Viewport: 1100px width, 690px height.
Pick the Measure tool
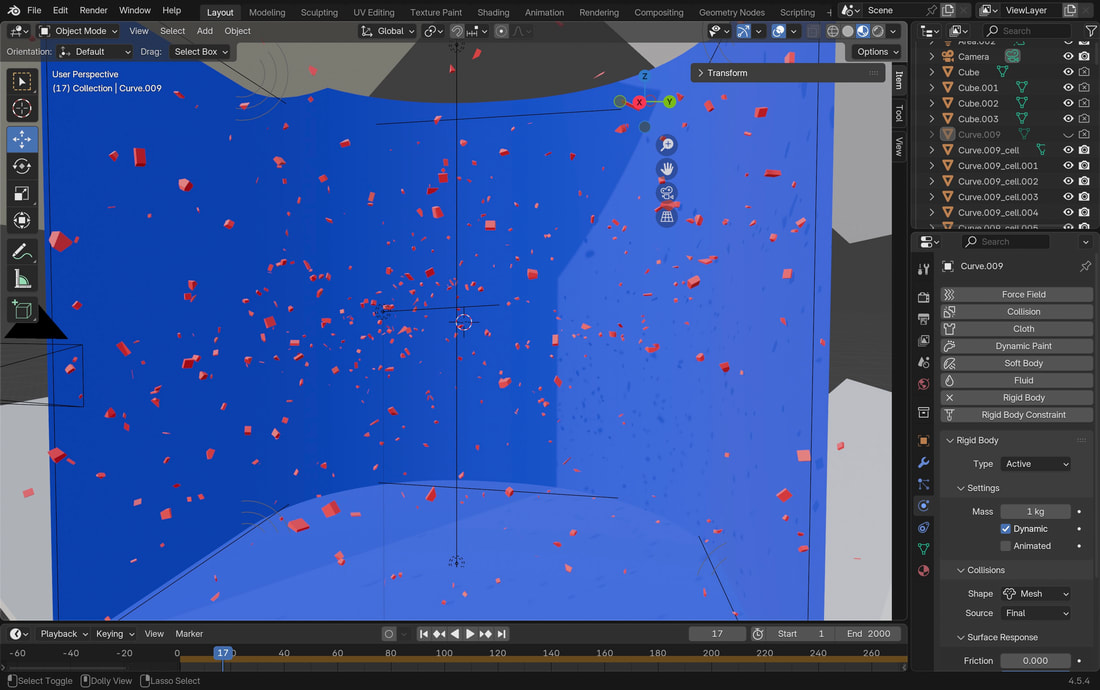pos(22,279)
